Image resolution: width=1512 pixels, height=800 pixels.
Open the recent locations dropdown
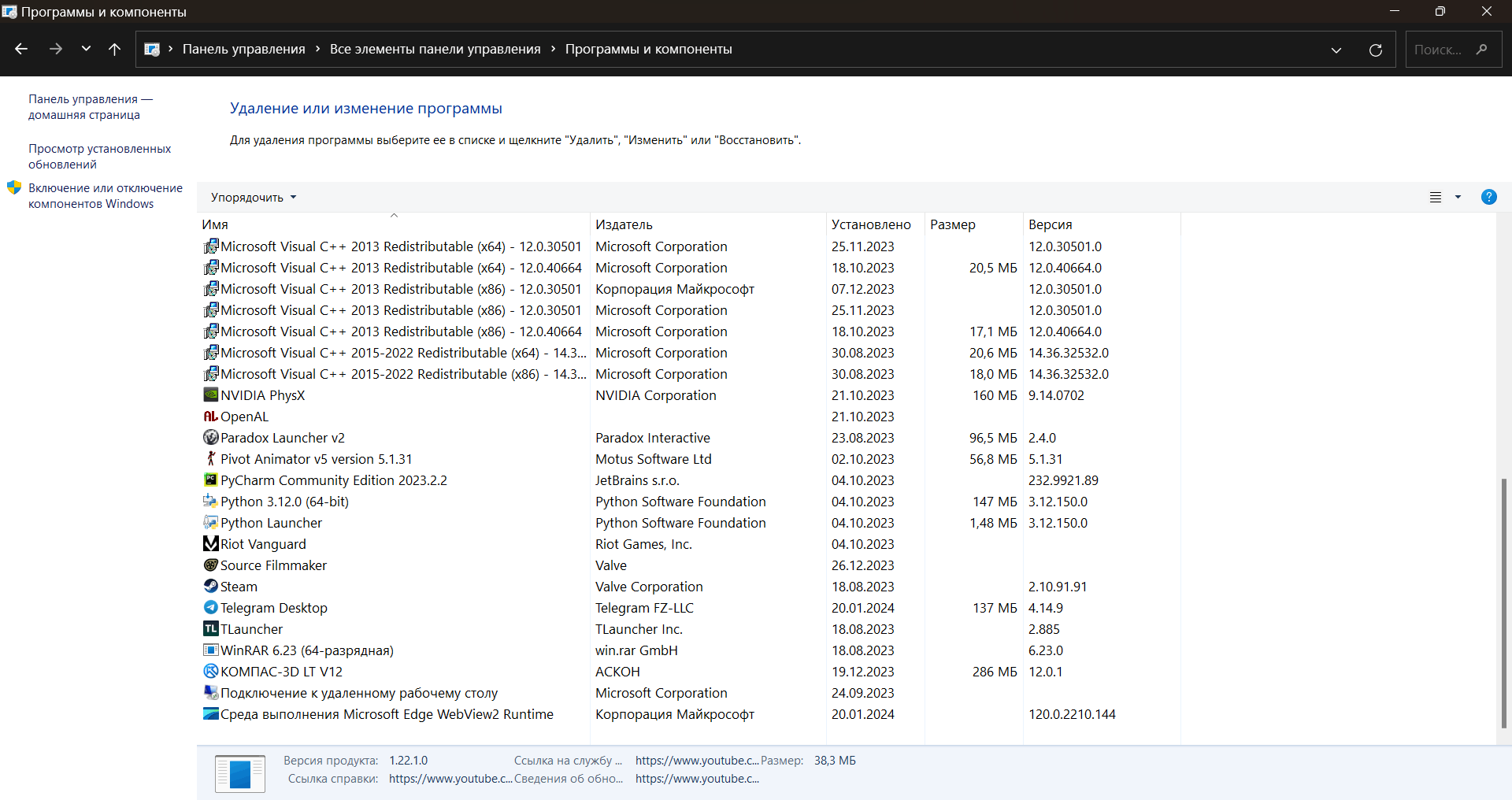click(x=86, y=49)
